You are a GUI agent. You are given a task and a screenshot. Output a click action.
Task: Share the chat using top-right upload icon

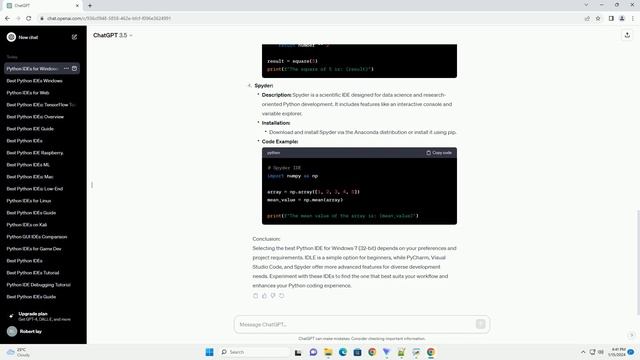pyautogui.click(x=627, y=36)
